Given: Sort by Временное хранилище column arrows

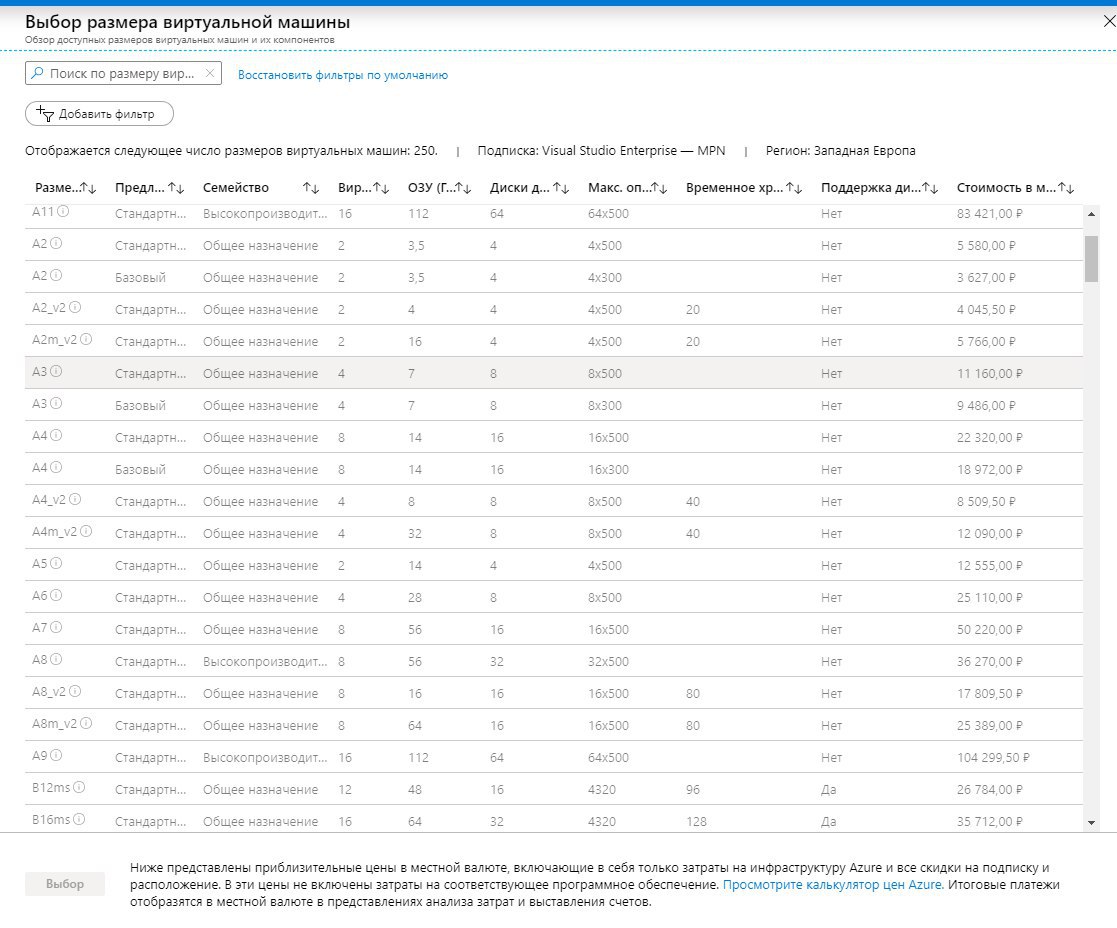Looking at the screenshot, I should [x=795, y=188].
